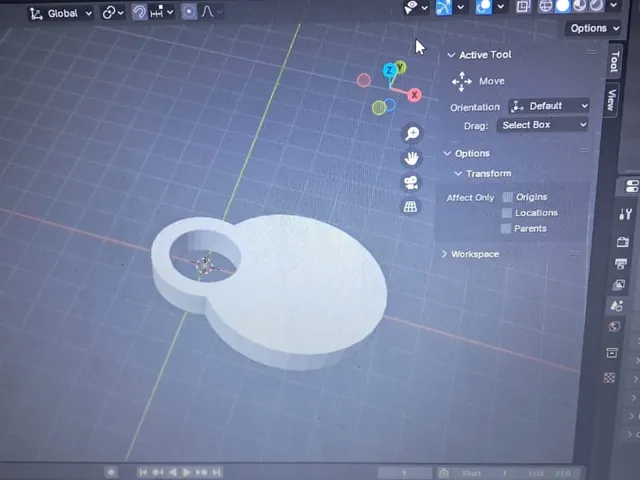Jump to timeline start

(x=143, y=472)
